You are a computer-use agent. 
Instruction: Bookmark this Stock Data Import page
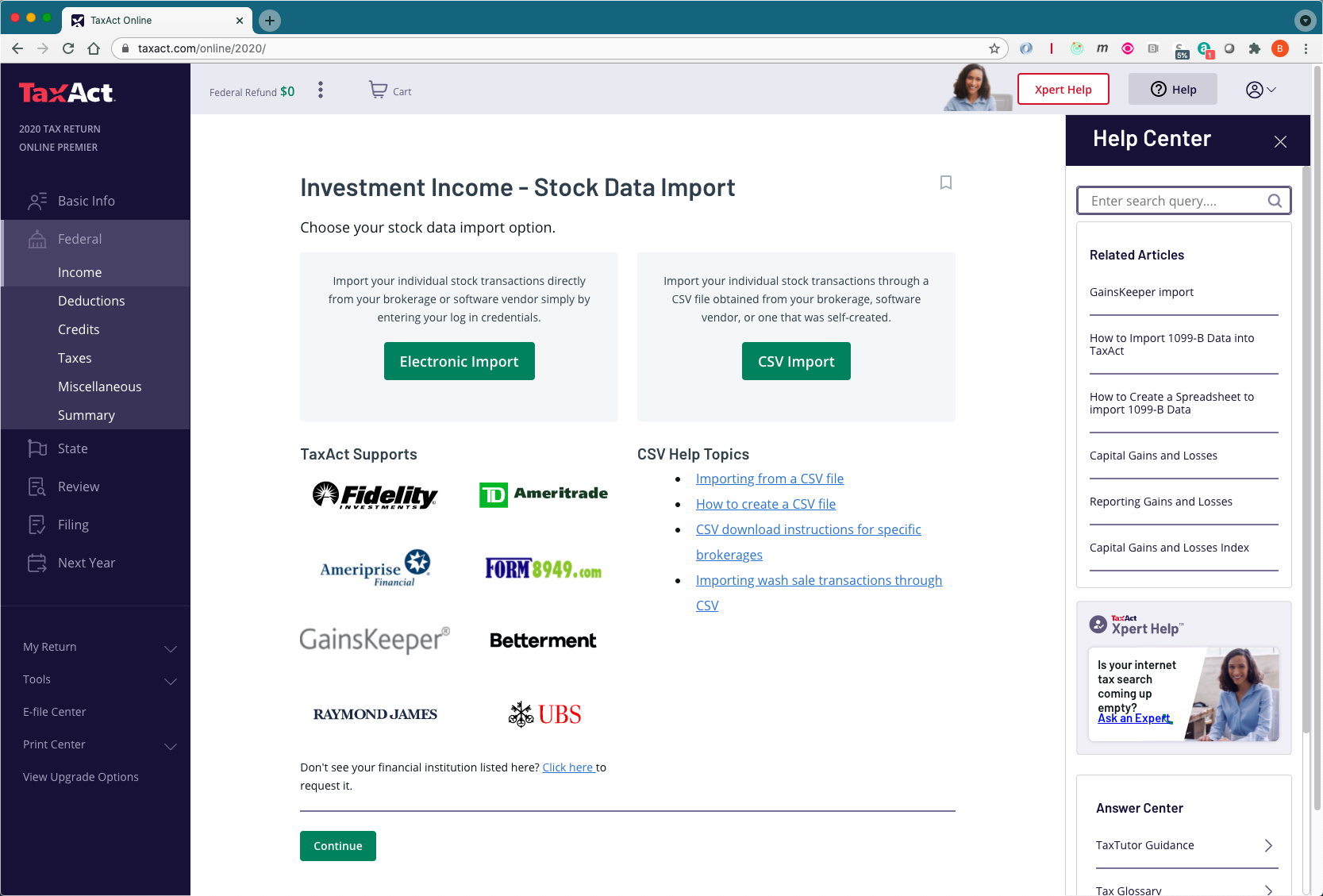click(x=945, y=183)
